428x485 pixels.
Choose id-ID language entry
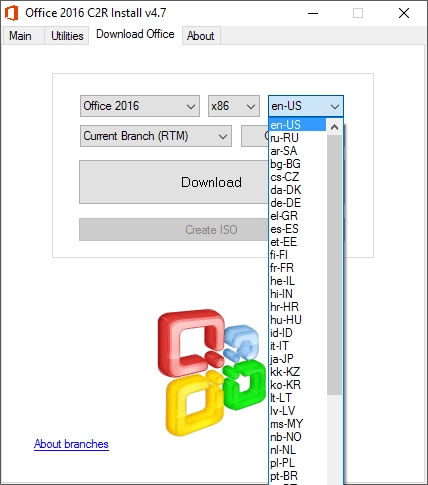click(x=297, y=333)
